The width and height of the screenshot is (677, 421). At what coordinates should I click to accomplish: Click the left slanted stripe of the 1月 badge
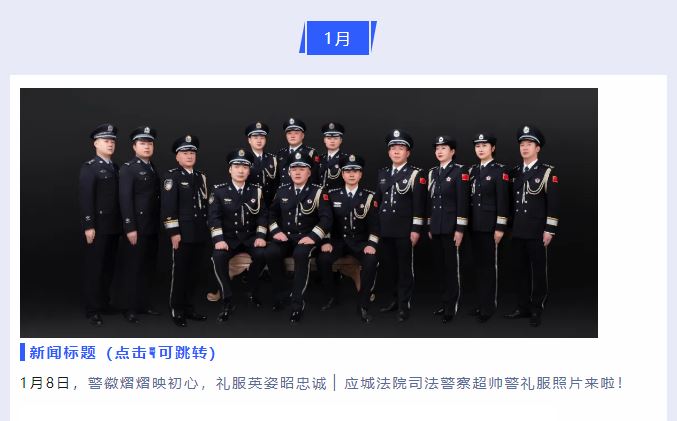click(x=303, y=38)
